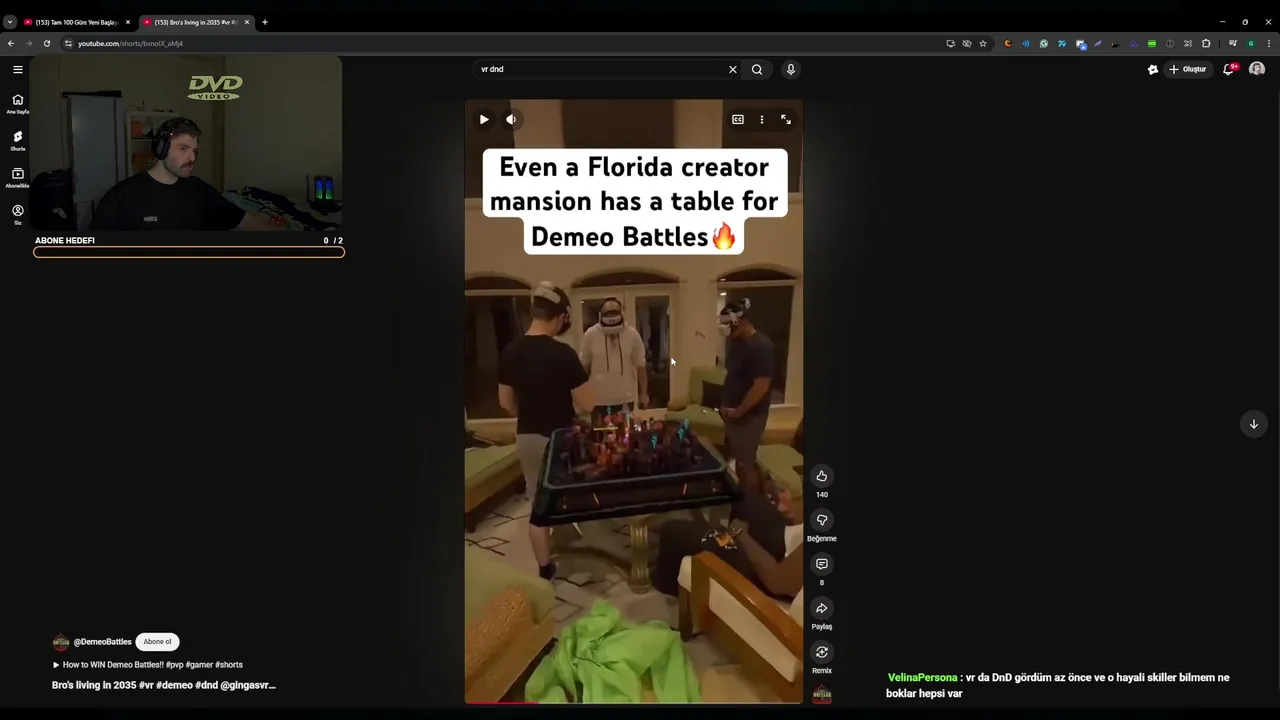Open a new browser tab
Screen dimensions: 1280x720
(265, 22)
